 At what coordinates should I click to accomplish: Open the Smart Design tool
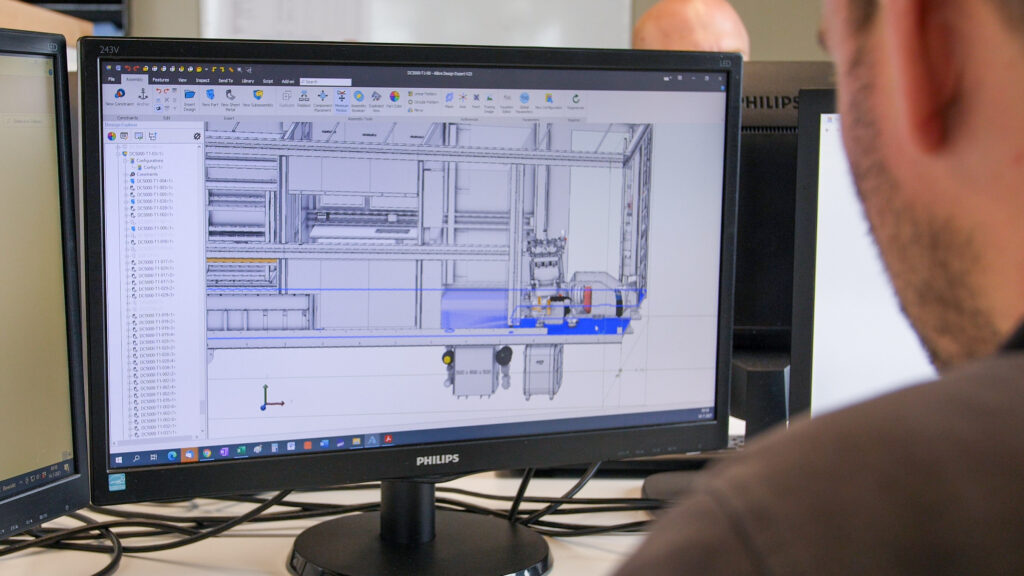click(189, 96)
